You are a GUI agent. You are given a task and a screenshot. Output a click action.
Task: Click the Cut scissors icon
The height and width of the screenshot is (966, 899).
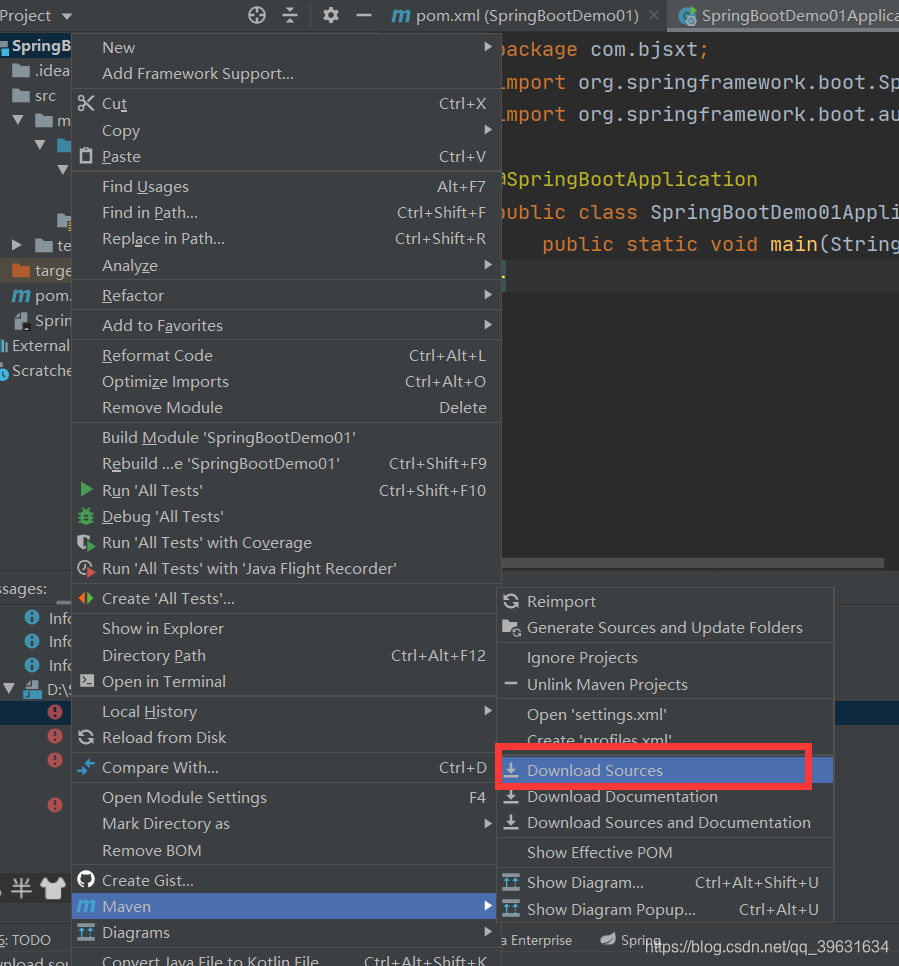coord(86,104)
